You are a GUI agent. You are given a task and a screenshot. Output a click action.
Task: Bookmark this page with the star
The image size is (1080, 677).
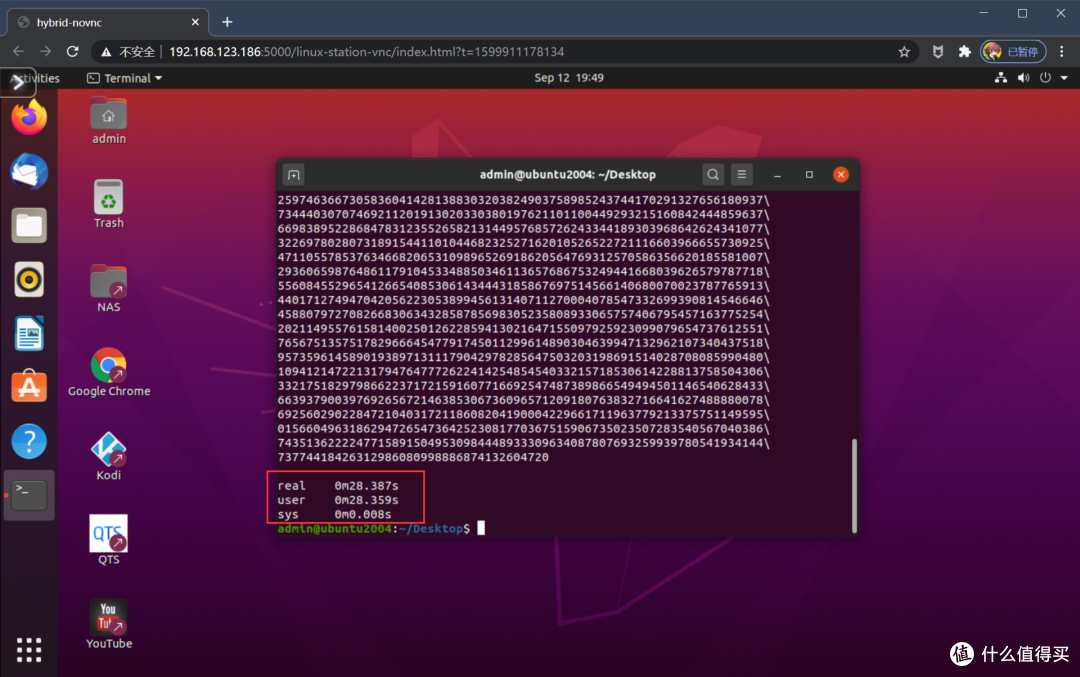tap(904, 52)
